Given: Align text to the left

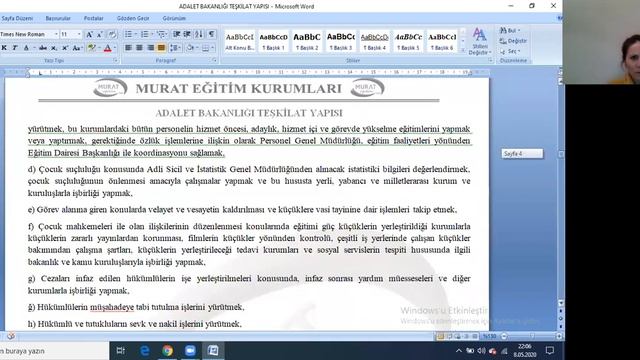Looking at the screenshot, I should [x=128, y=48].
